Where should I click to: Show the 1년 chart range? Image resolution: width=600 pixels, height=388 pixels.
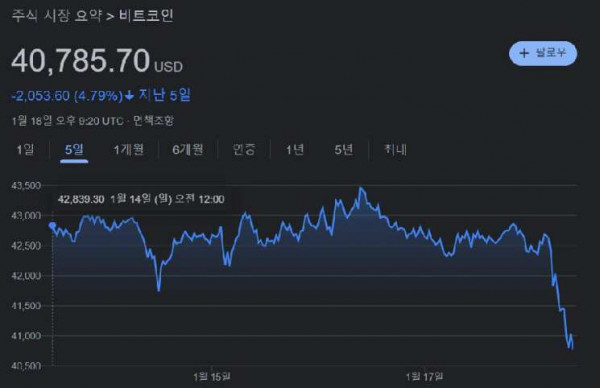[x=295, y=150]
